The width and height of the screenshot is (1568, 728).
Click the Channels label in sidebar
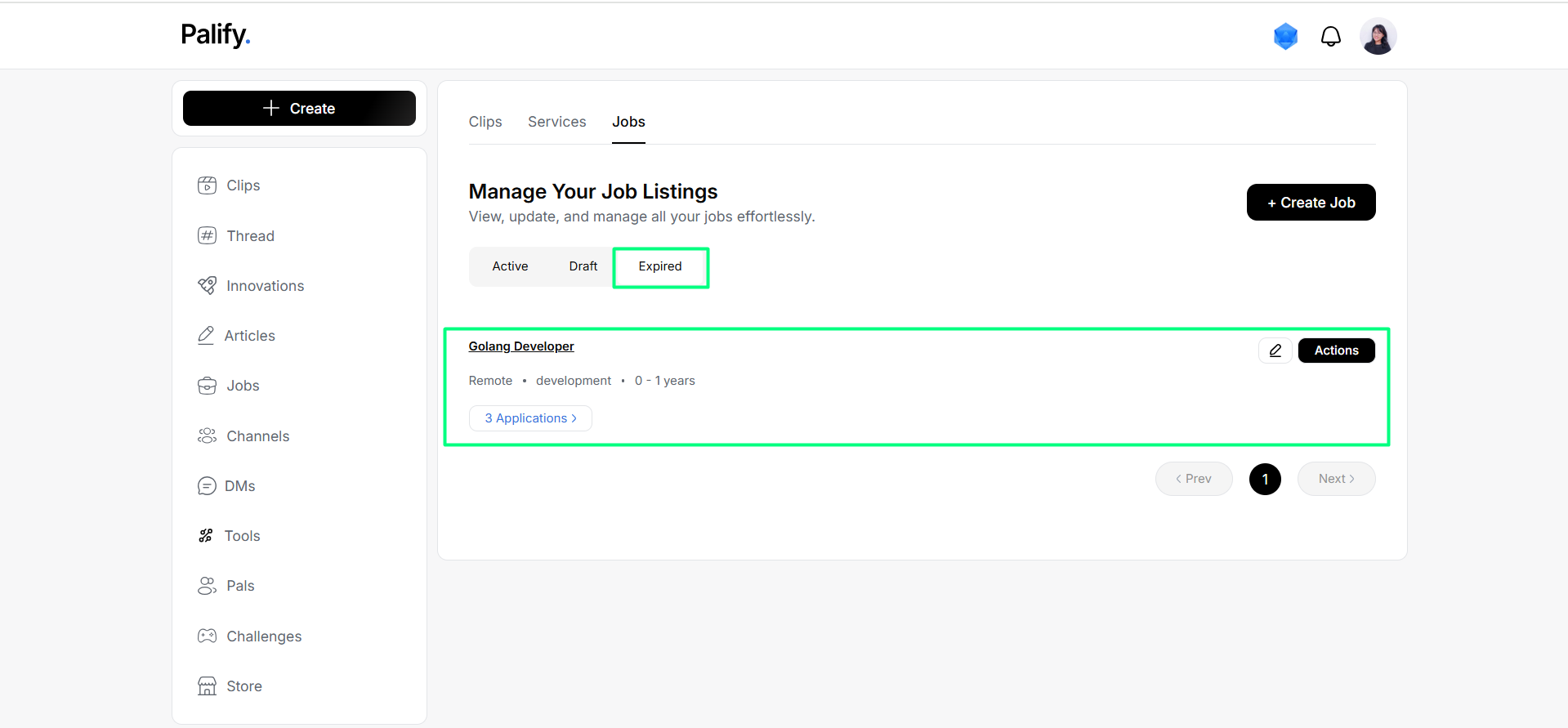pos(257,436)
